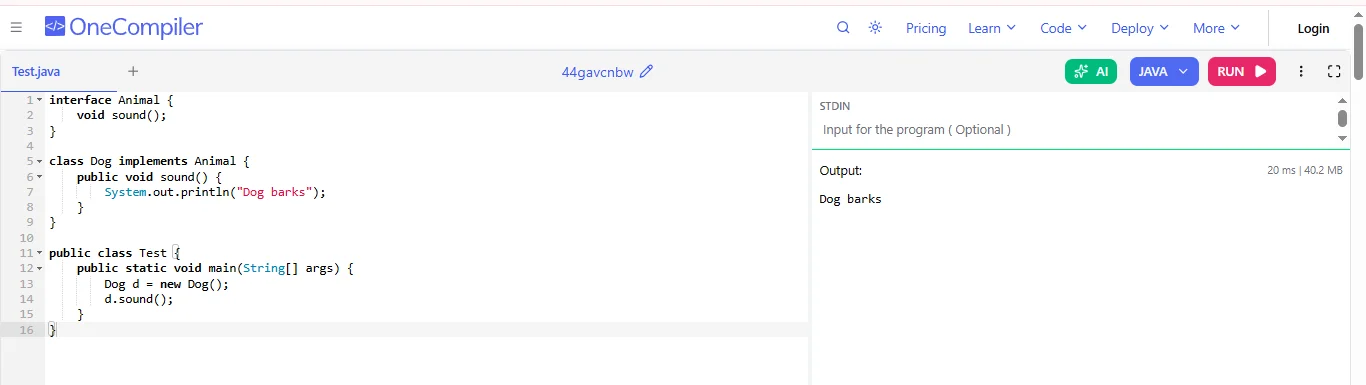The width and height of the screenshot is (1366, 385).
Task: Expand the Code dropdown menu
Action: tap(1063, 28)
